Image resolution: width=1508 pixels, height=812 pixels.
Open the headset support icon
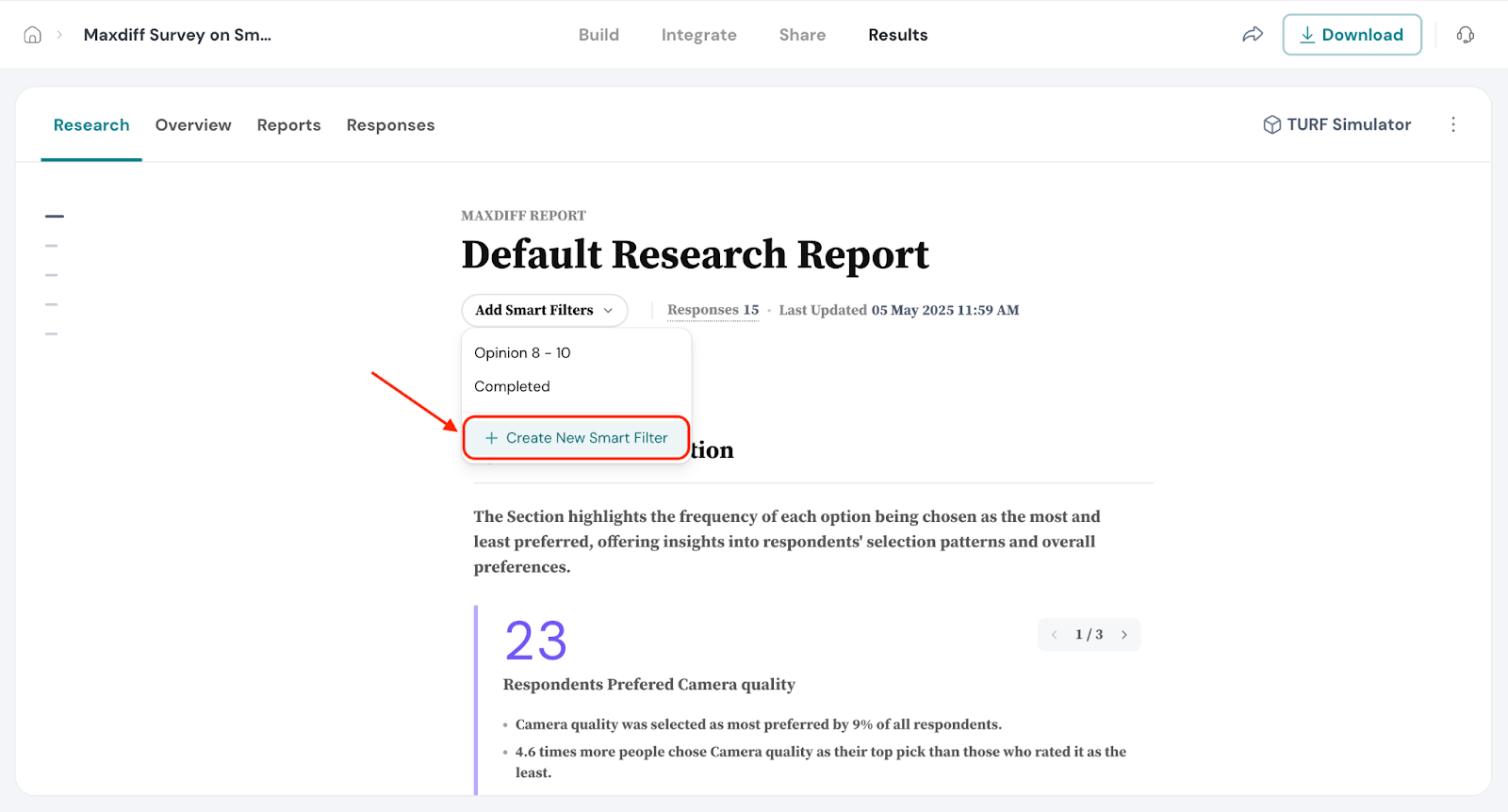(x=1465, y=35)
